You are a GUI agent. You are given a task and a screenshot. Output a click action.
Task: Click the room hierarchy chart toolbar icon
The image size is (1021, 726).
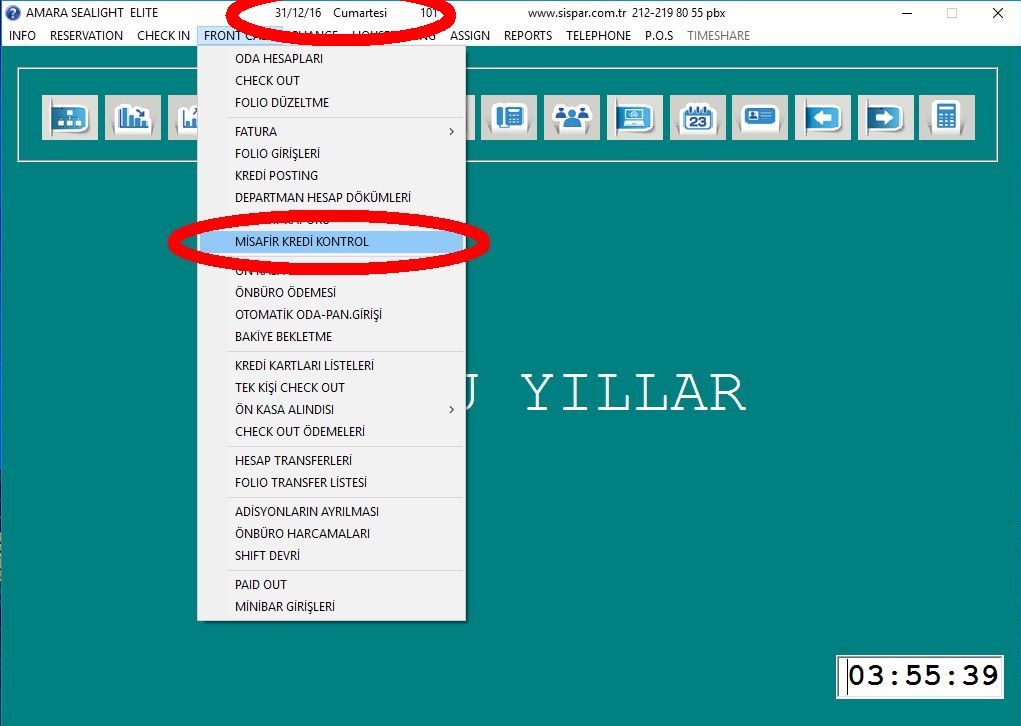(70, 117)
